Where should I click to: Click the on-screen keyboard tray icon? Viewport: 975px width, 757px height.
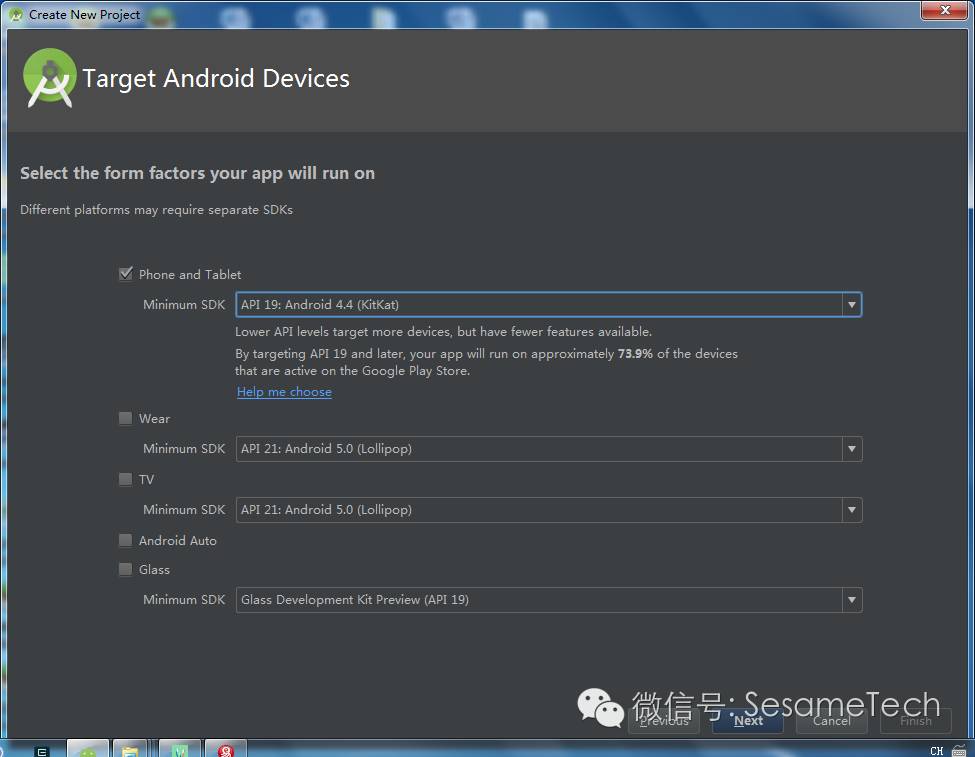pos(959,751)
